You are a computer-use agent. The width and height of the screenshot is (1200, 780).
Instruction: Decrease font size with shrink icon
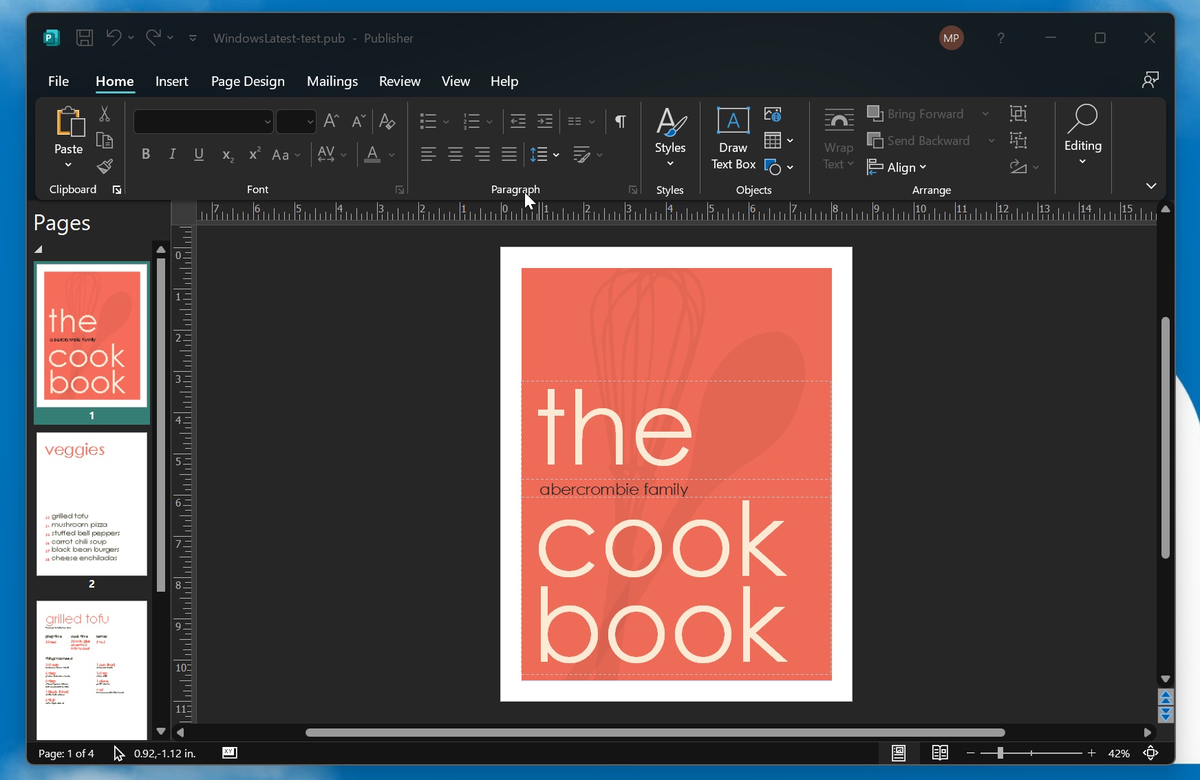click(x=359, y=121)
